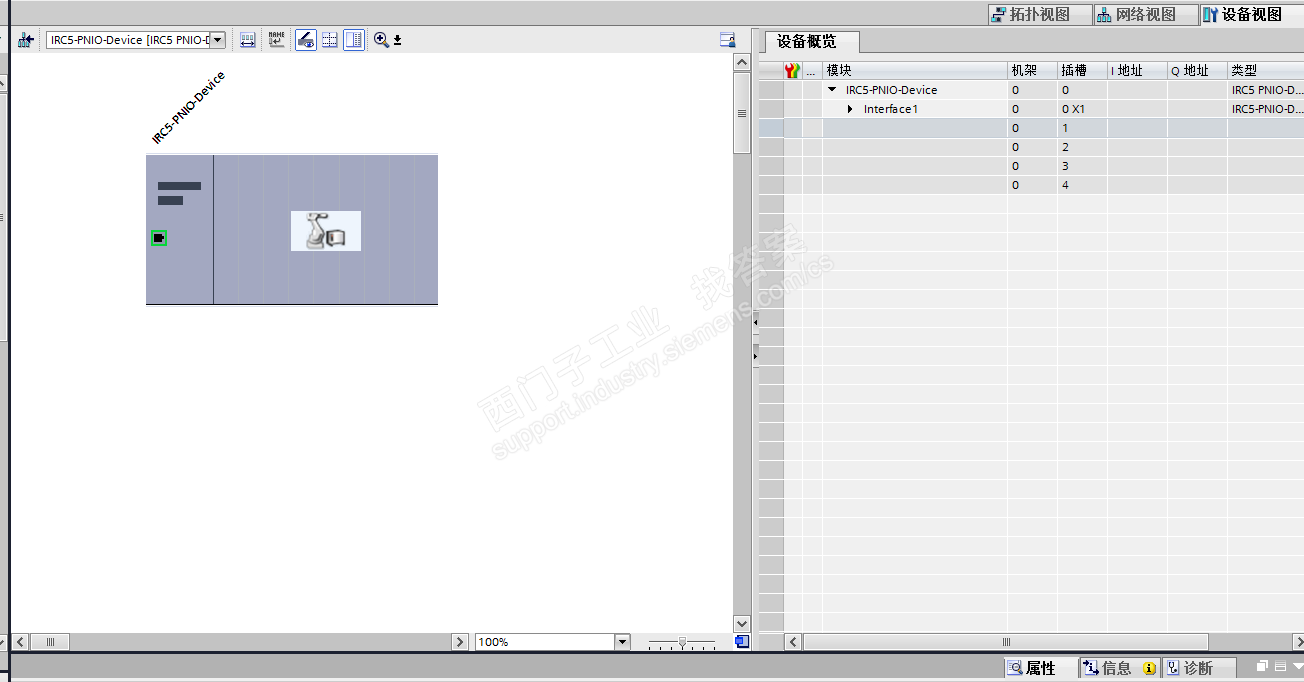Select slot 2 cell in the table
This screenshot has height=682, width=1304.
[x=1082, y=147]
